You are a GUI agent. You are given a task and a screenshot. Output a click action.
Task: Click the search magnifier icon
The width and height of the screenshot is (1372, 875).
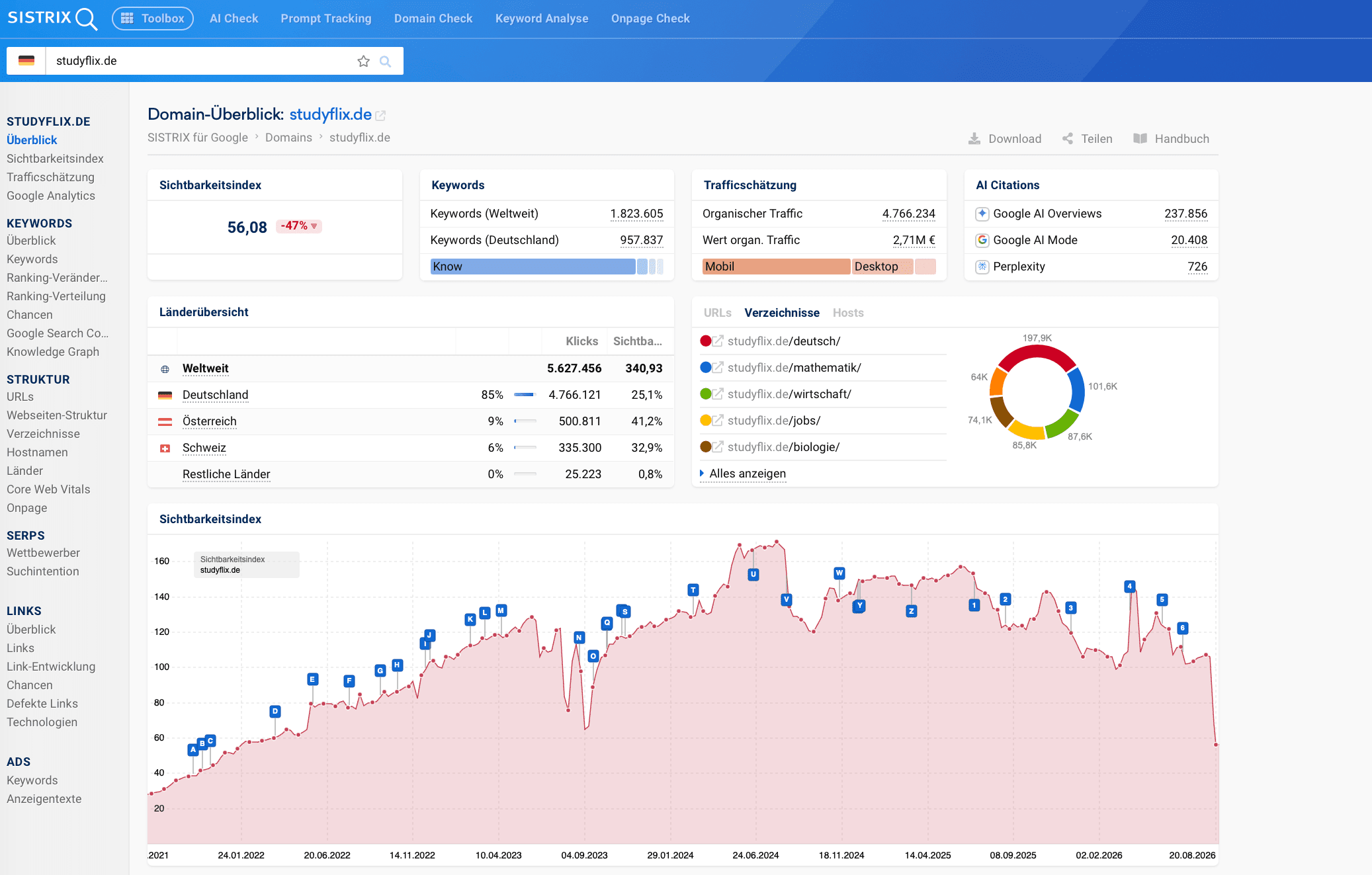coord(385,62)
